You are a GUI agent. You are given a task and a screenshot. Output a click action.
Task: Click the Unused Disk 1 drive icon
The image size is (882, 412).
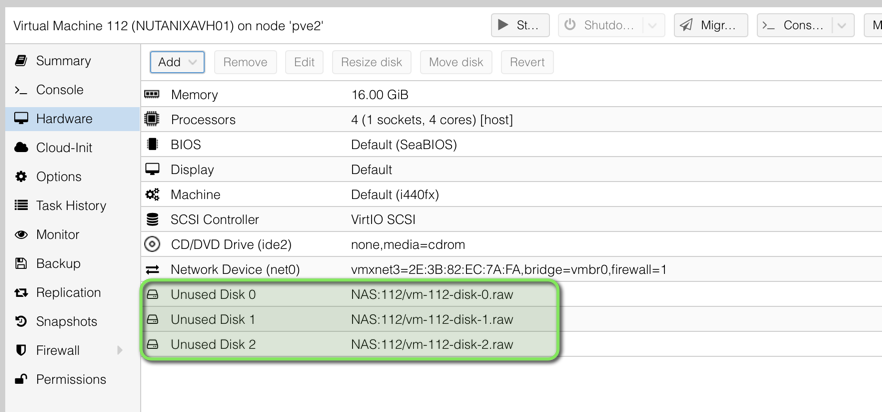click(x=152, y=319)
